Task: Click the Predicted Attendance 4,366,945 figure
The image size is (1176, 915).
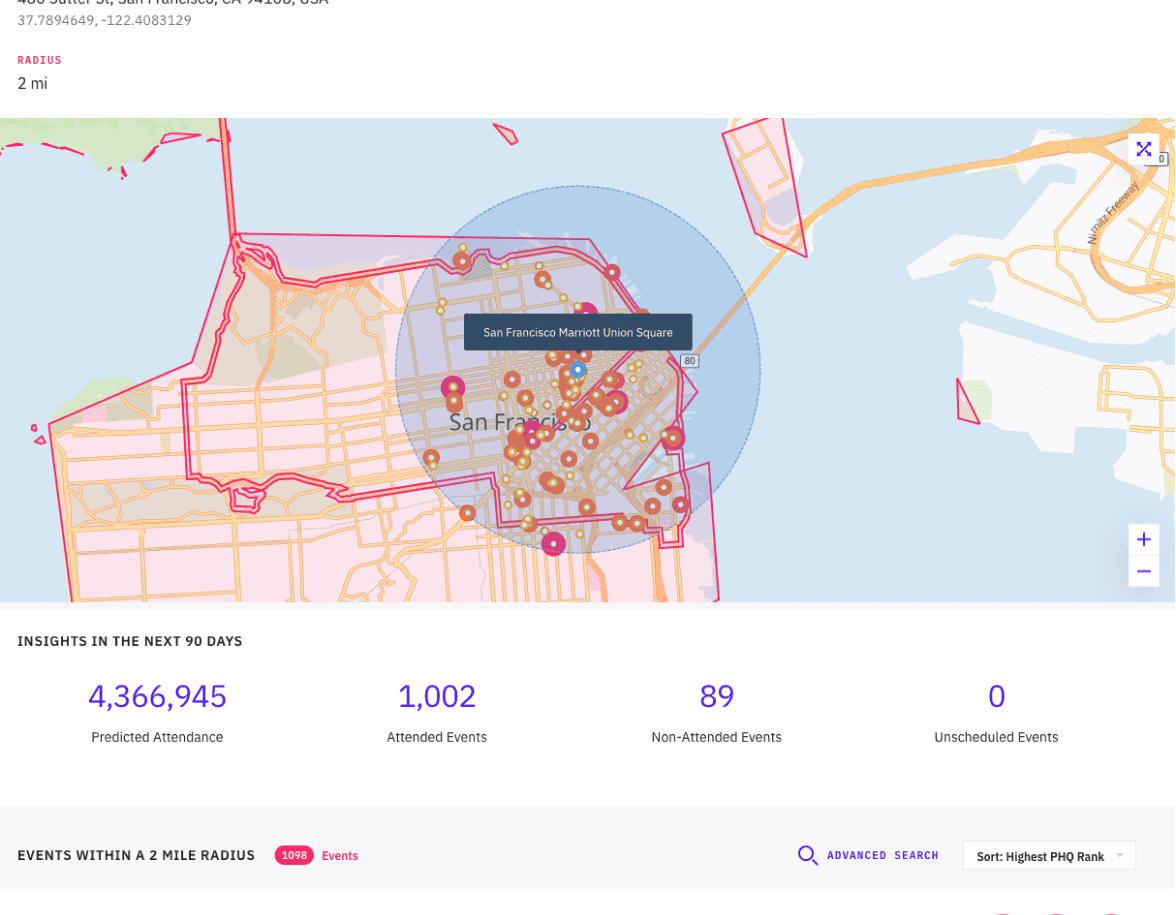Action: [157, 696]
